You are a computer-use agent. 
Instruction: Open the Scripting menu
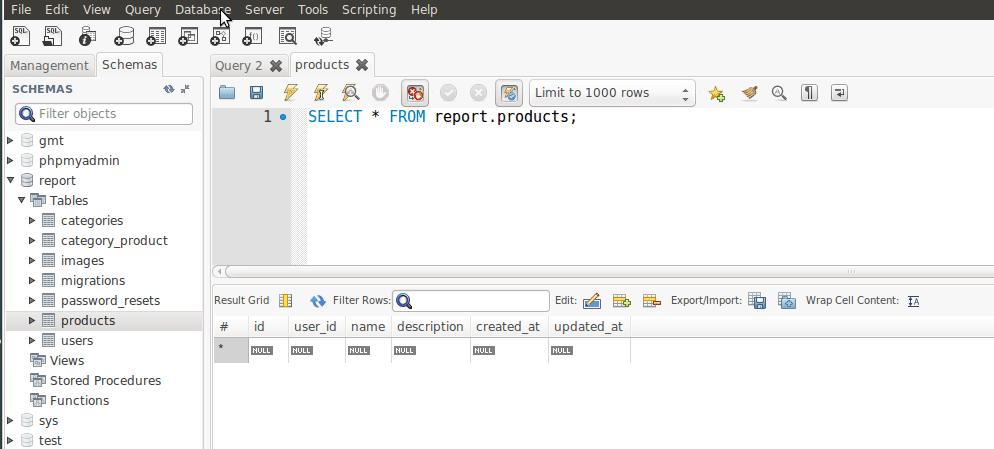pos(369,10)
